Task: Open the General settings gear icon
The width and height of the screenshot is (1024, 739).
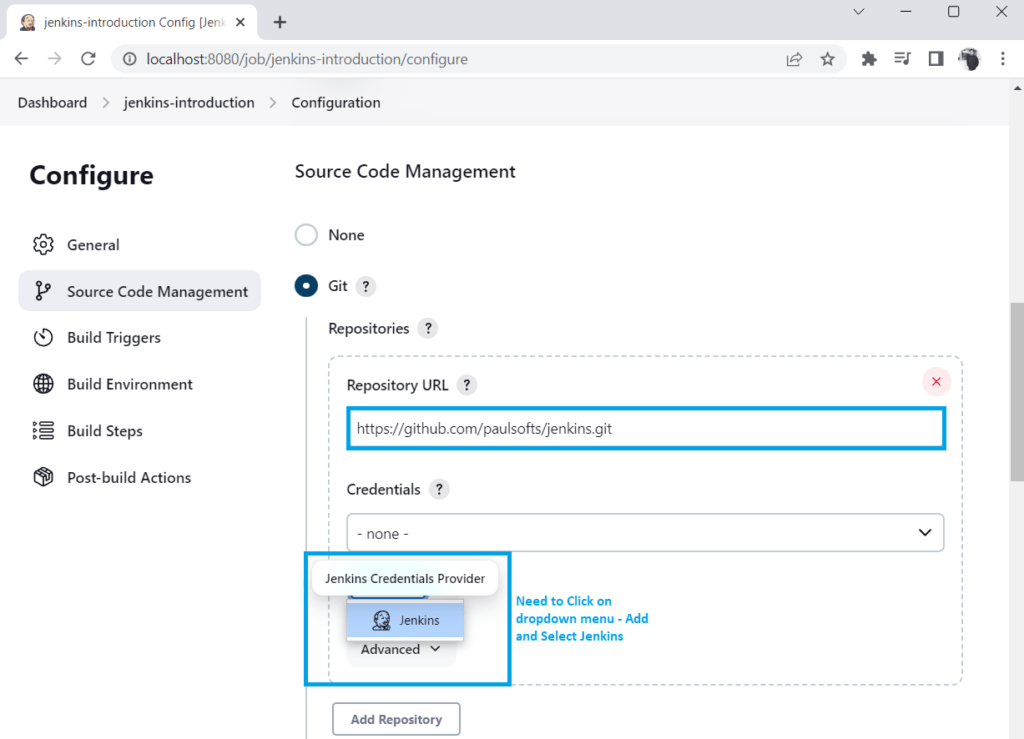Action: coord(43,244)
